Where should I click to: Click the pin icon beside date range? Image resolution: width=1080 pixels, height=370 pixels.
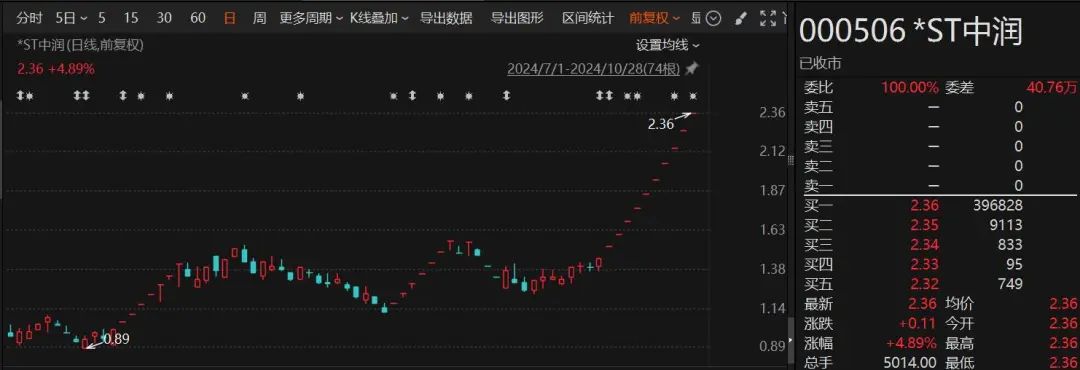[x=692, y=69]
